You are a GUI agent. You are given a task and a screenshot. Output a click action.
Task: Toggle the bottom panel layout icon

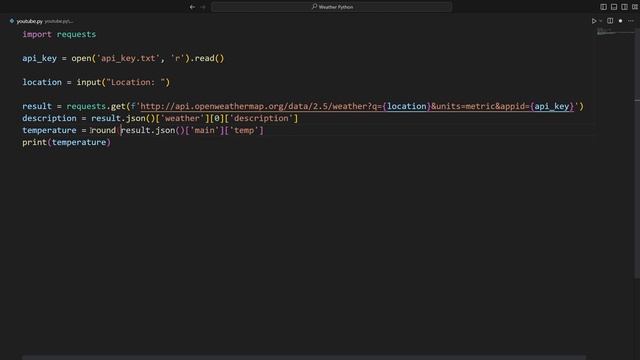(614, 7)
